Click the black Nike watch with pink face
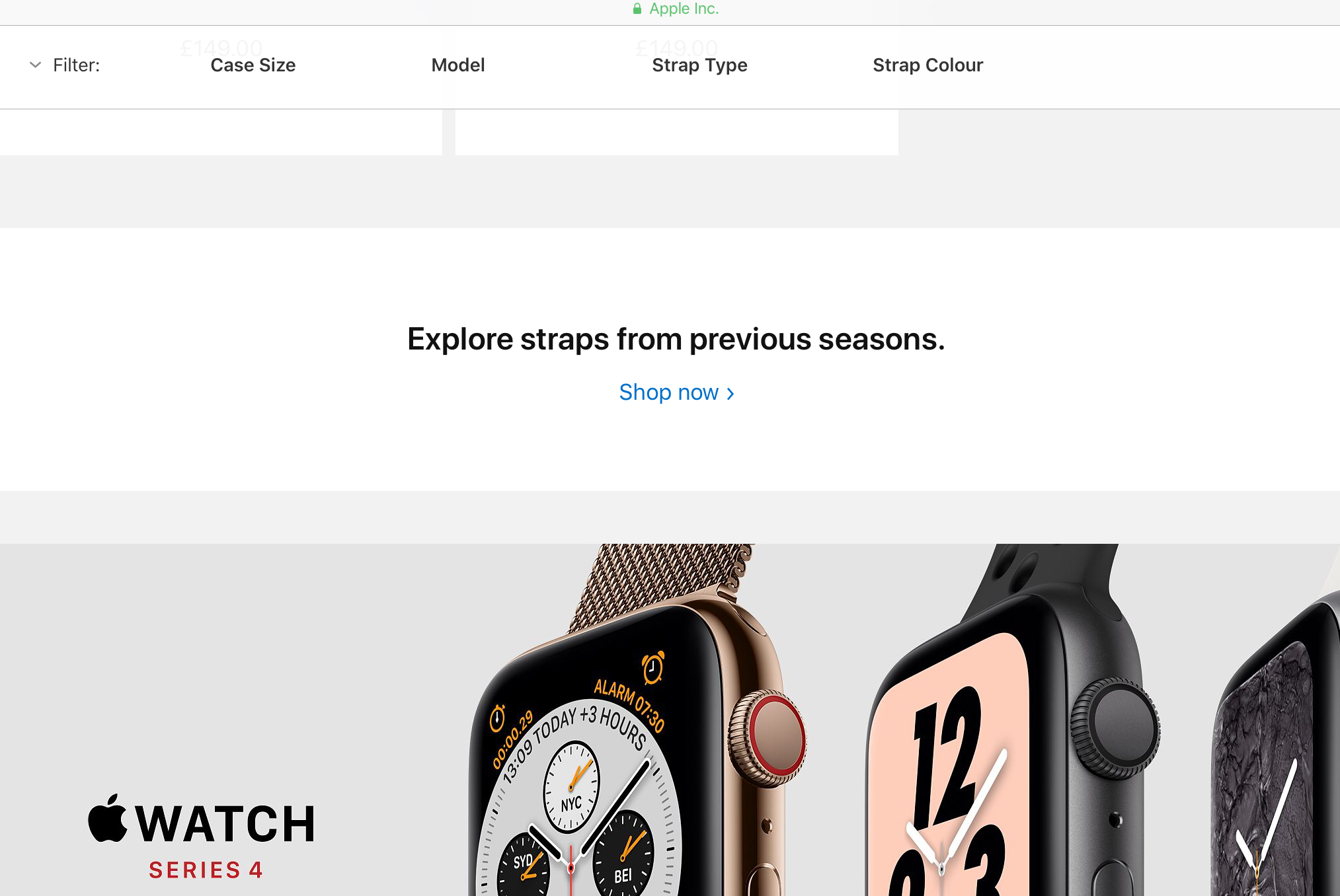The height and width of the screenshot is (896, 1340). pyautogui.click(x=1013, y=720)
